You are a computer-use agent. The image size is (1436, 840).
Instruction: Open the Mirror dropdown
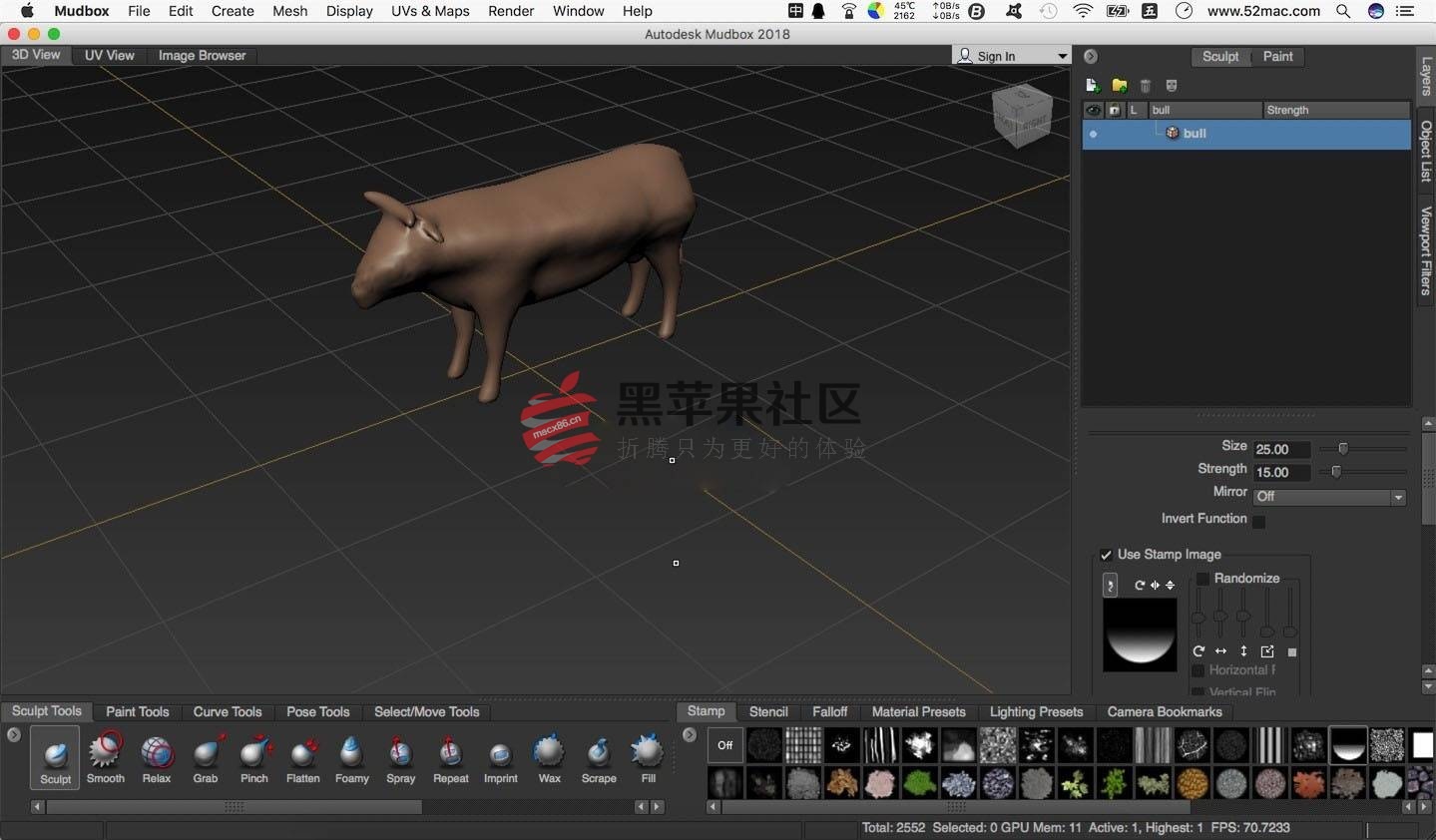tap(1330, 497)
